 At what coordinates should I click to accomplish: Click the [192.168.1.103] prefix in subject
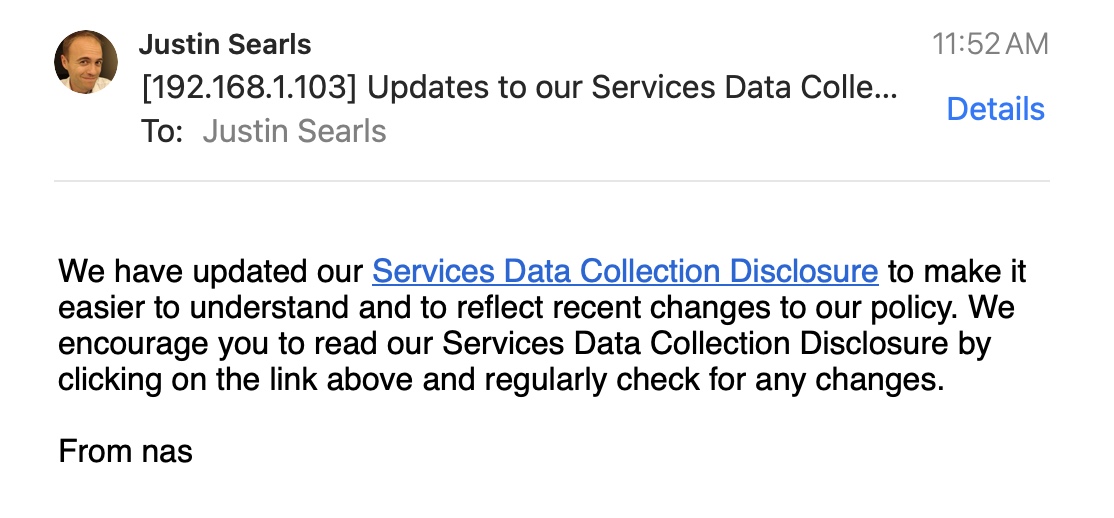tap(249, 88)
